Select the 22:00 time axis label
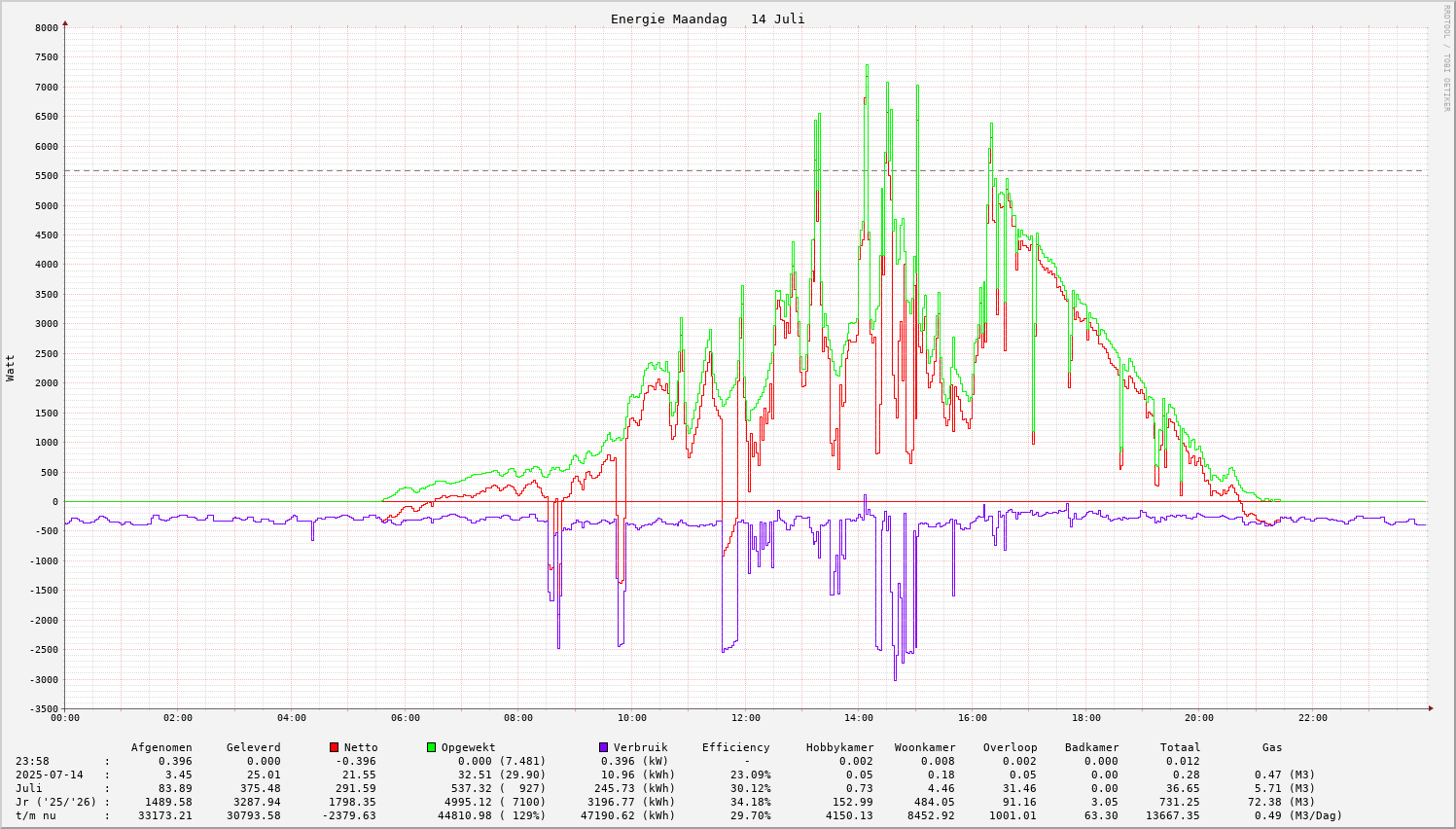The height and width of the screenshot is (829, 1456). pyautogui.click(x=1312, y=718)
